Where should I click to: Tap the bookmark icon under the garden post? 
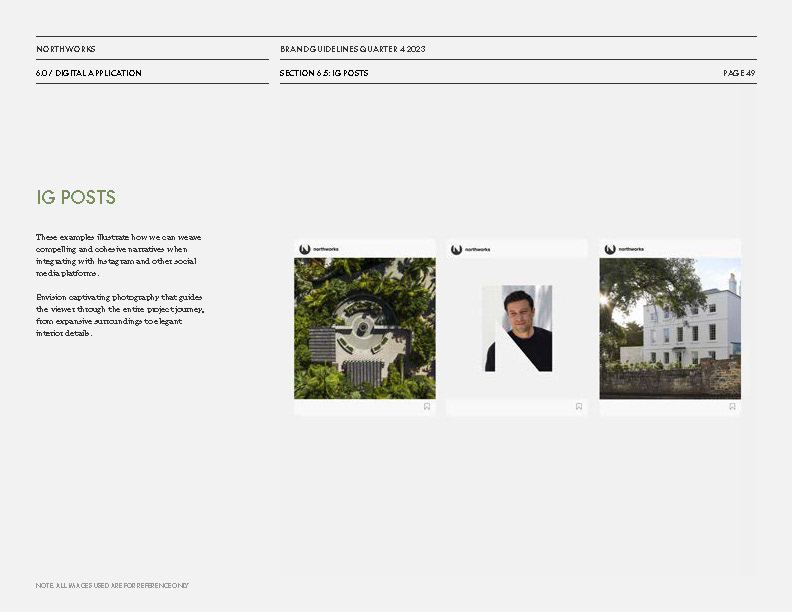pyautogui.click(x=427, y=406)
